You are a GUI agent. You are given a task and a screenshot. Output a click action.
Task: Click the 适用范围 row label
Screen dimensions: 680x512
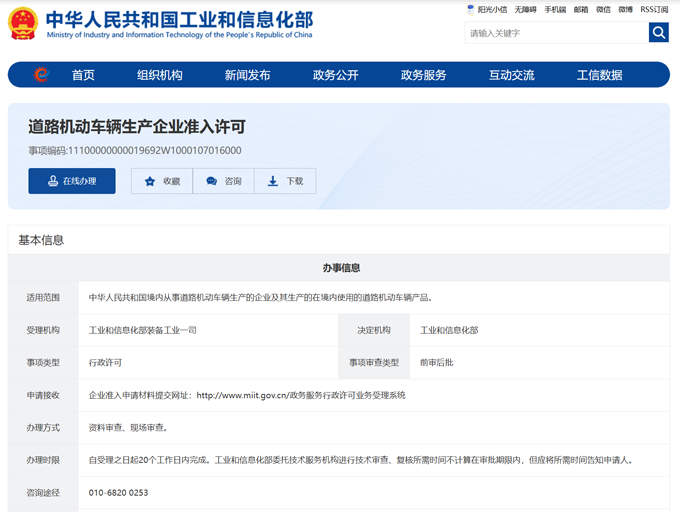[43, 297]
